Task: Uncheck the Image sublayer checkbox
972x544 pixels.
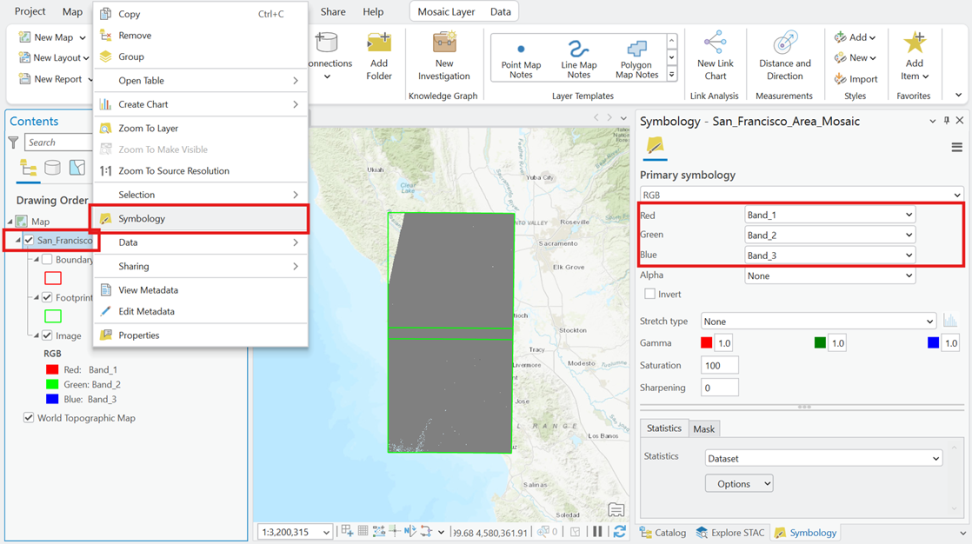Action: [47, 335]
